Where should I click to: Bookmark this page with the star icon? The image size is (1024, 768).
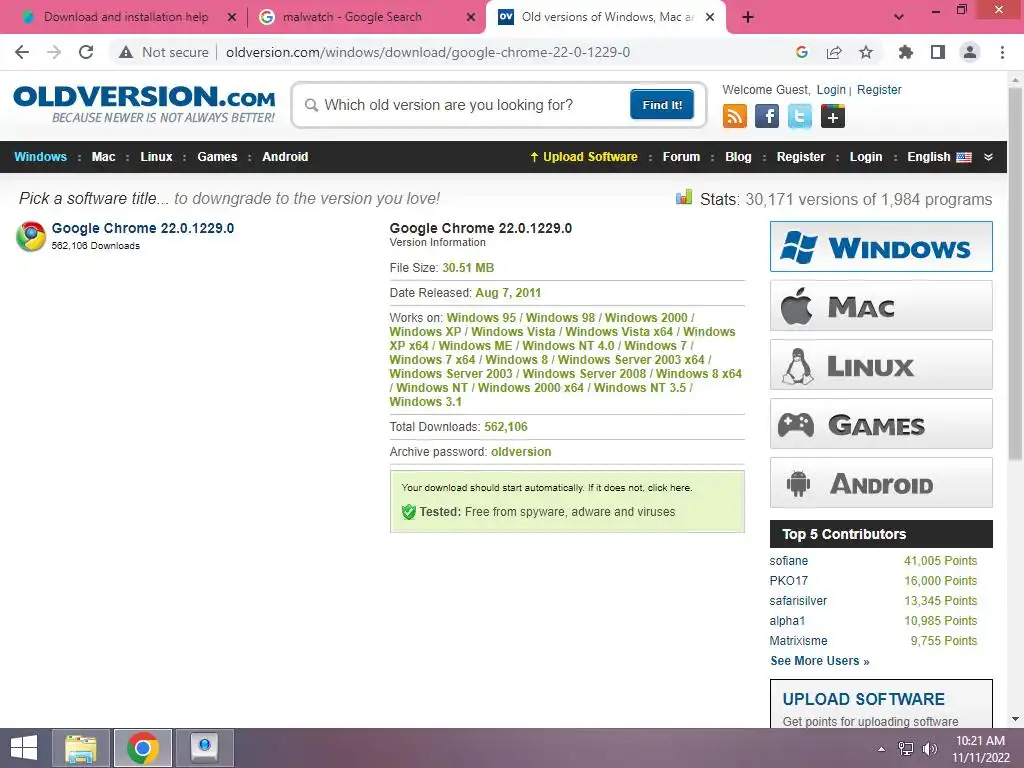point(866,52)
